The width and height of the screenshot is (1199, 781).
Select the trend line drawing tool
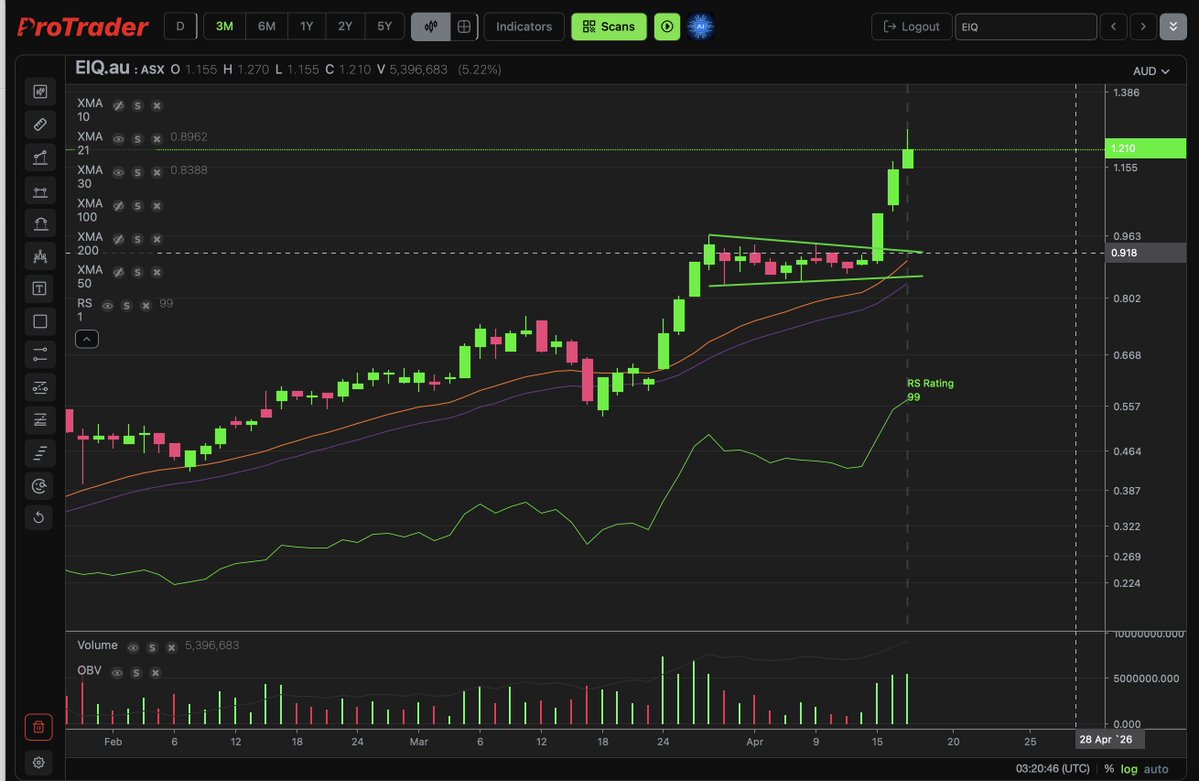click(38, 157)
